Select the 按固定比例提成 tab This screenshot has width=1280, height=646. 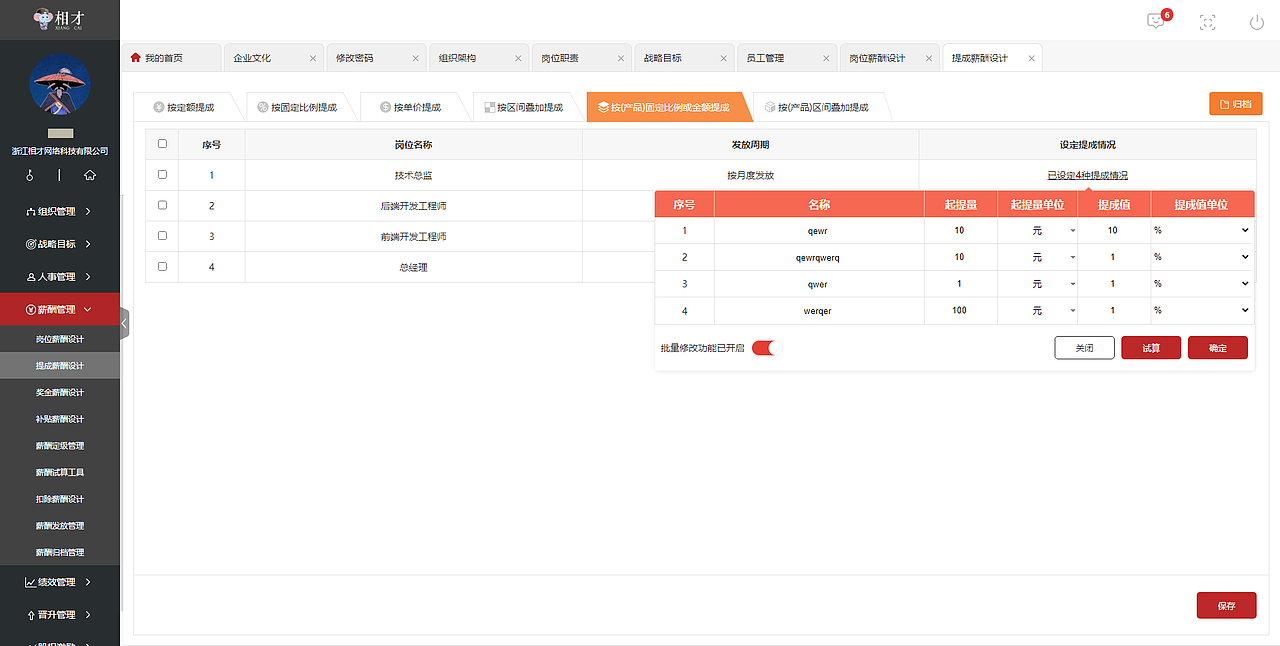coord(297,107)
